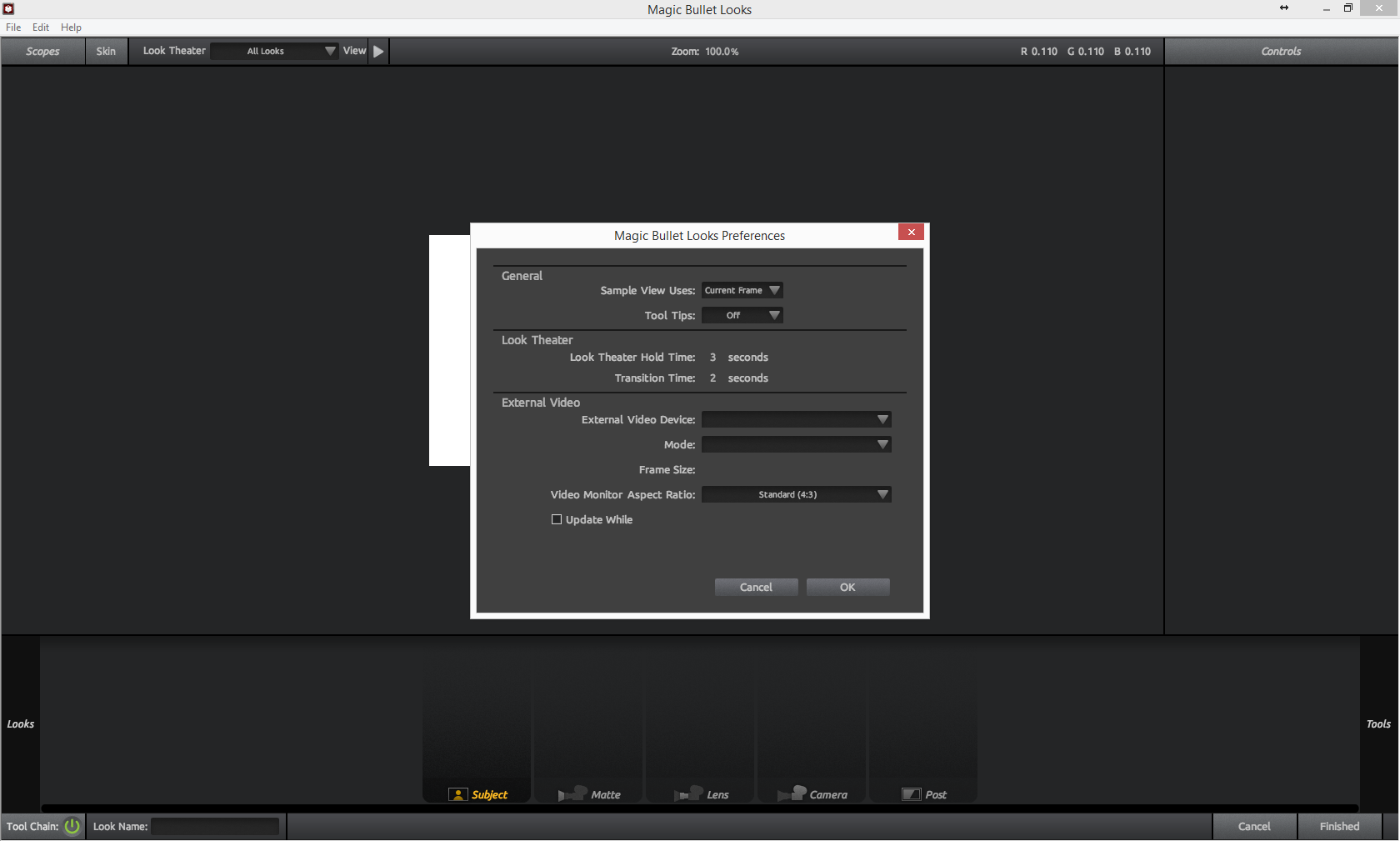Click the Subject person icon

457,794
